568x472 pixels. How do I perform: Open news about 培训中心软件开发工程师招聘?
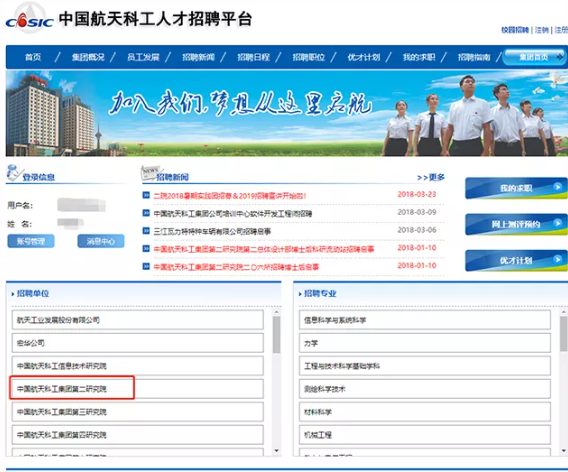pyautogui.click(x=233, y=214)
